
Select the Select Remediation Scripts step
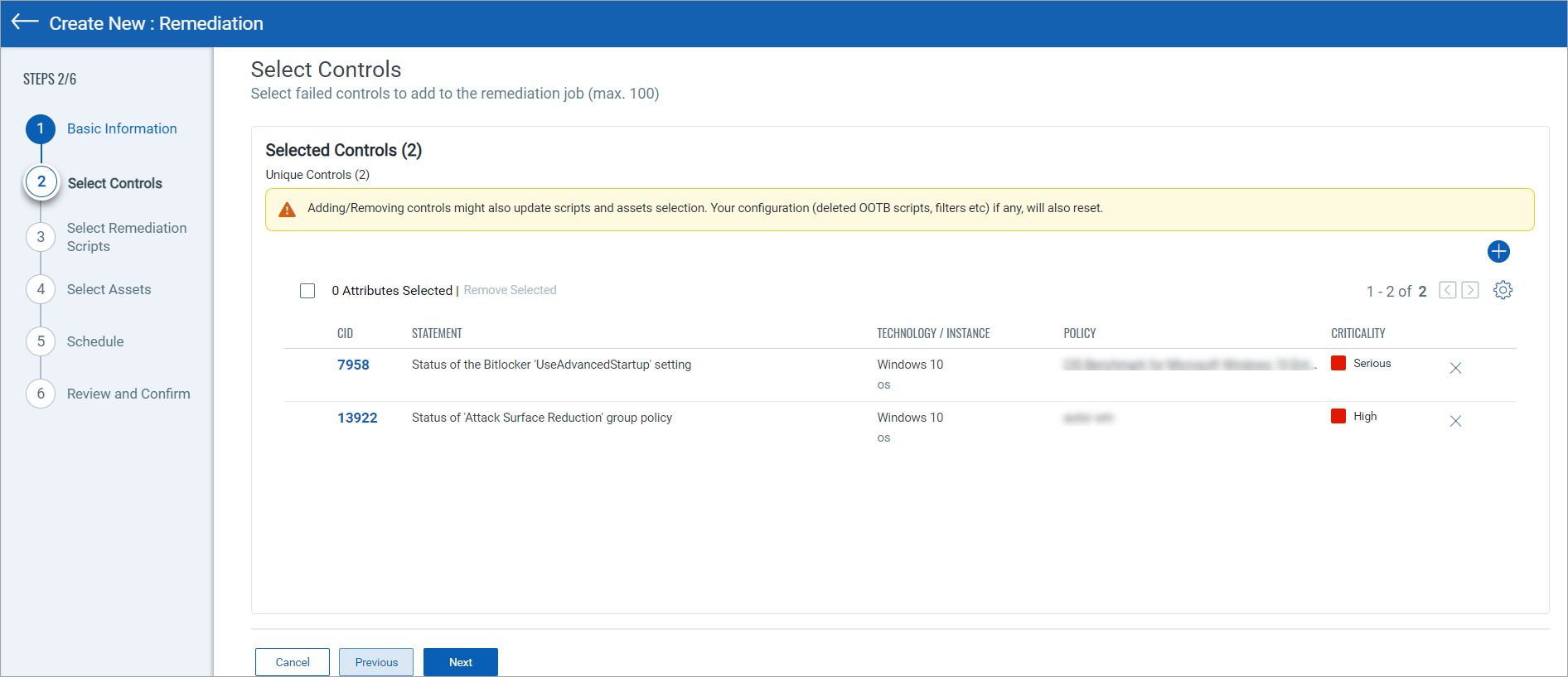point(126,237)
